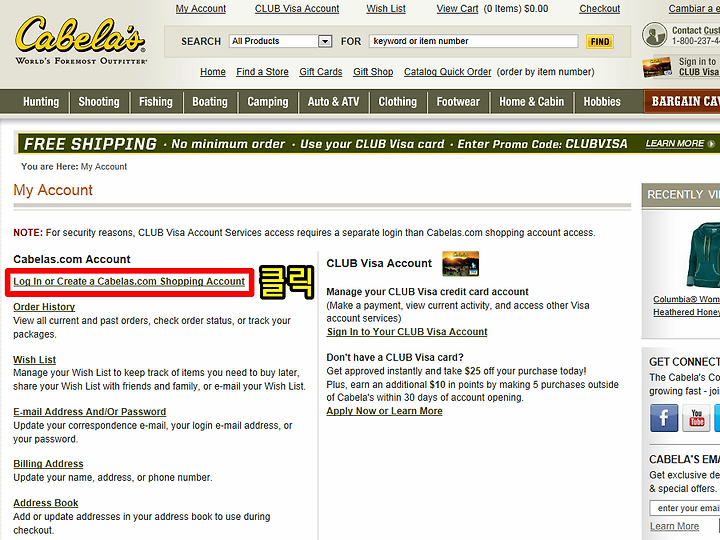Click the Cambiar a español link
Screen dimensions: 720x540
click(694, 9)
